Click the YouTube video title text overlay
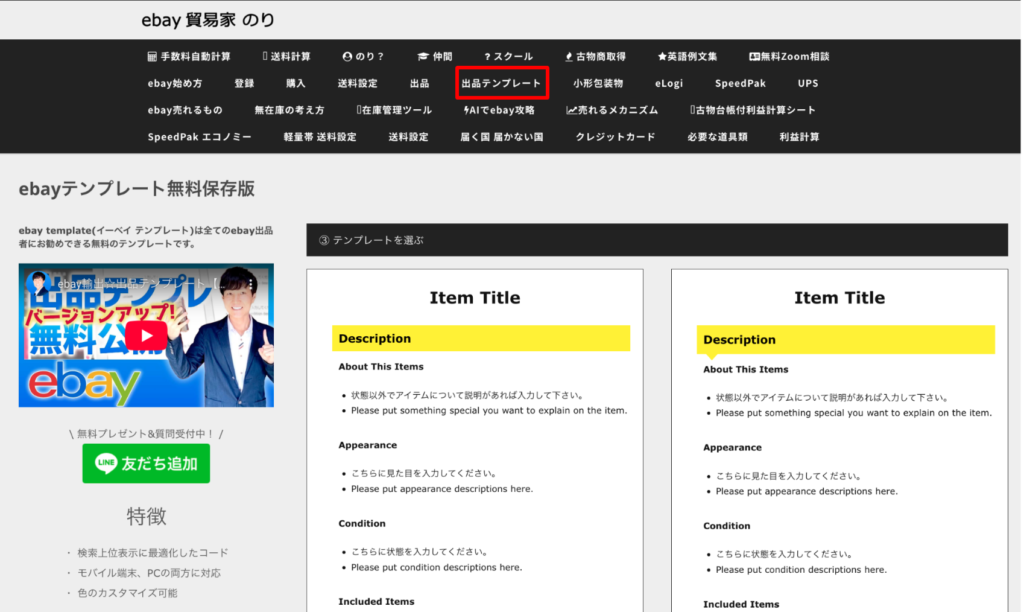 141,283
